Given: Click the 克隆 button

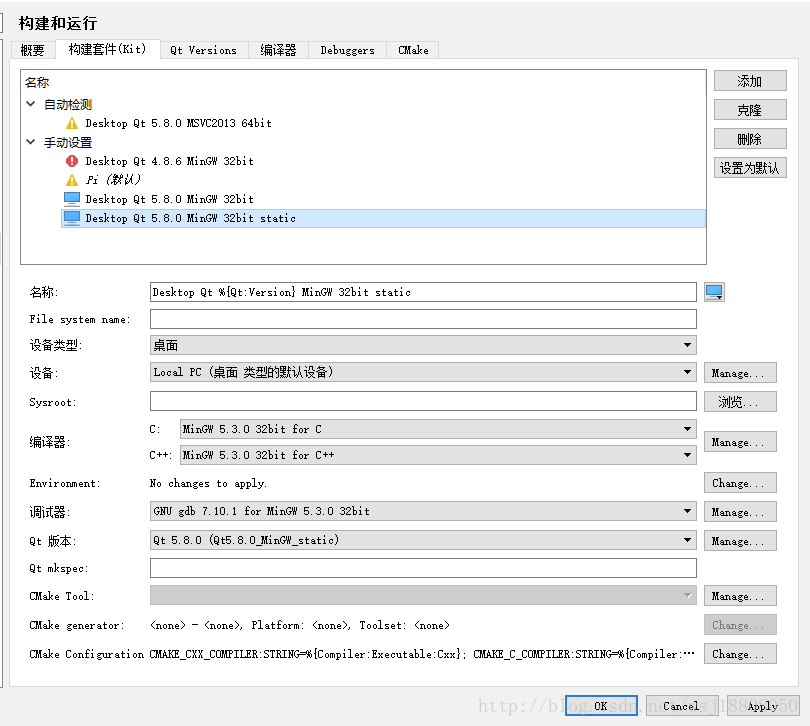Looking at the screenshot, I should tap(749, 110).
